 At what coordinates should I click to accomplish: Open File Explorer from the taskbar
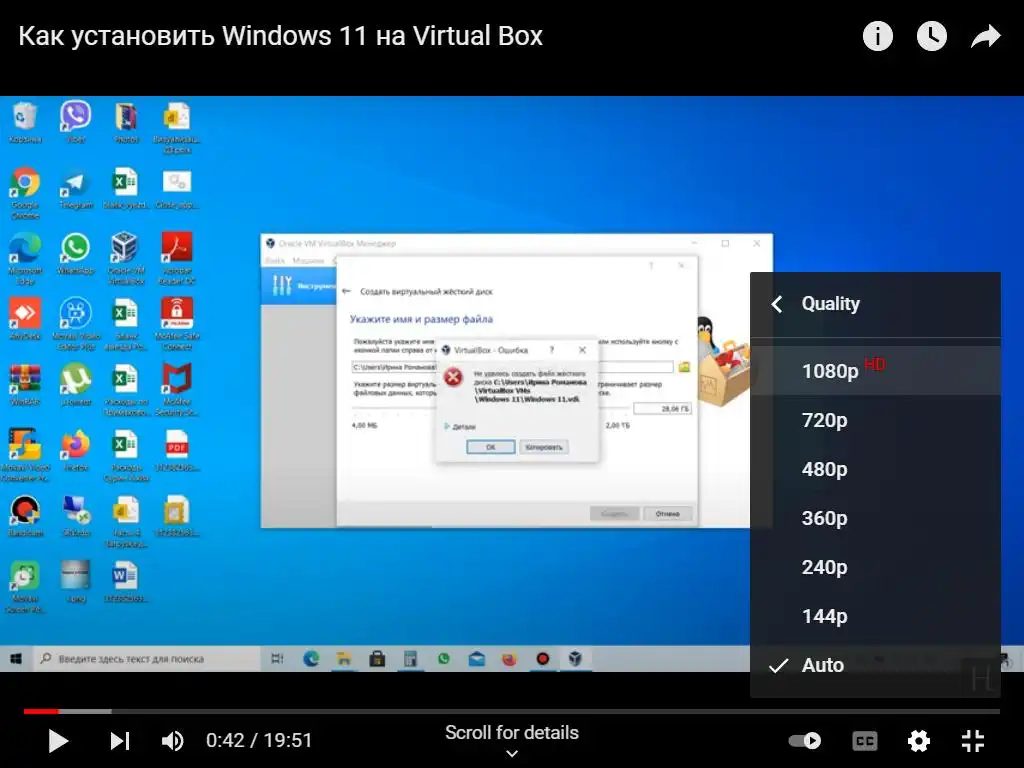(x=344, y=659)
